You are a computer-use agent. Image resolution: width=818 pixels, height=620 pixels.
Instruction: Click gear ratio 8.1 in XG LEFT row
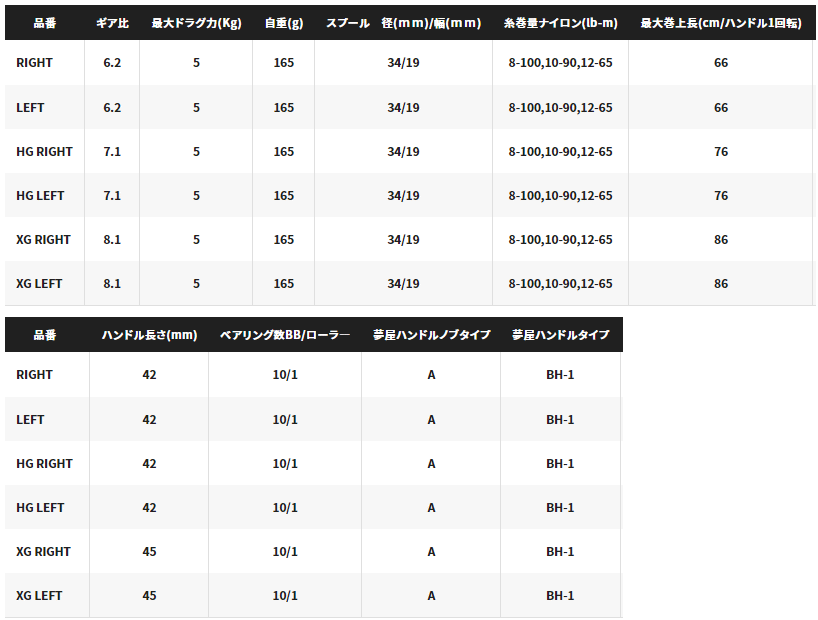(x=112, y=283)
